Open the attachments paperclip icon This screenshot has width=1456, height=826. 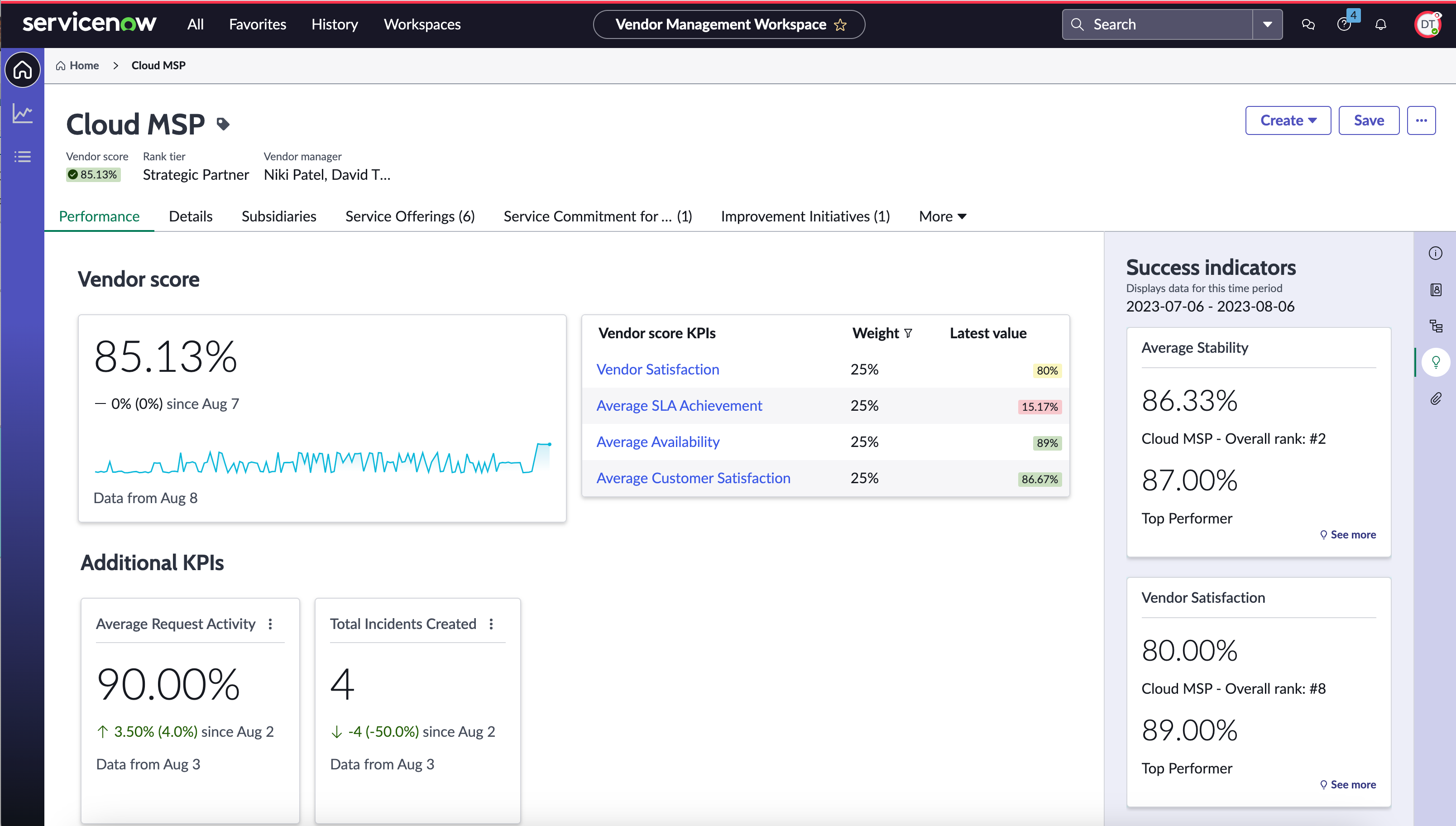[1436, 399]
